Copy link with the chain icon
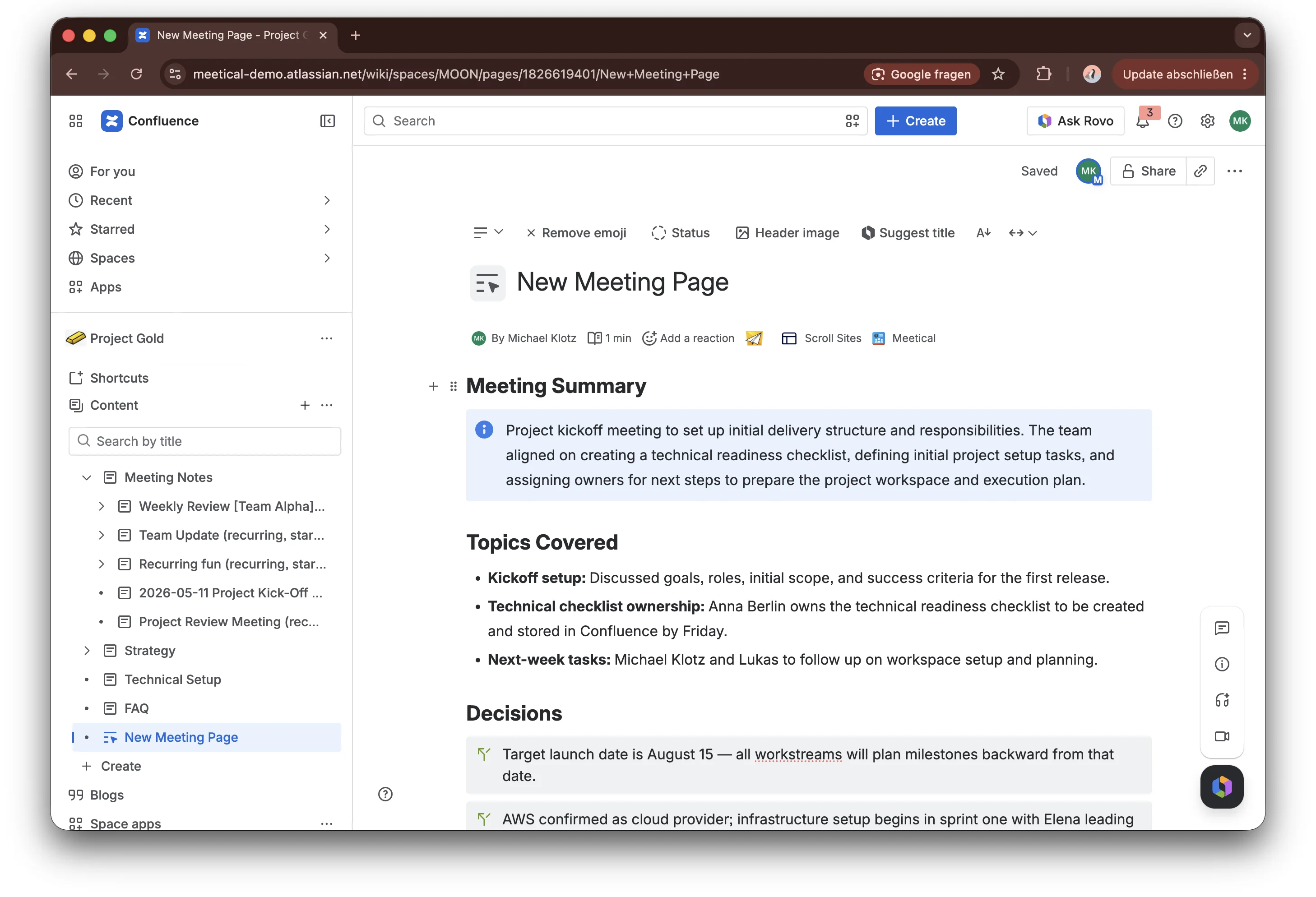Screen dimensions: 1316x897 pos(1200,171)
